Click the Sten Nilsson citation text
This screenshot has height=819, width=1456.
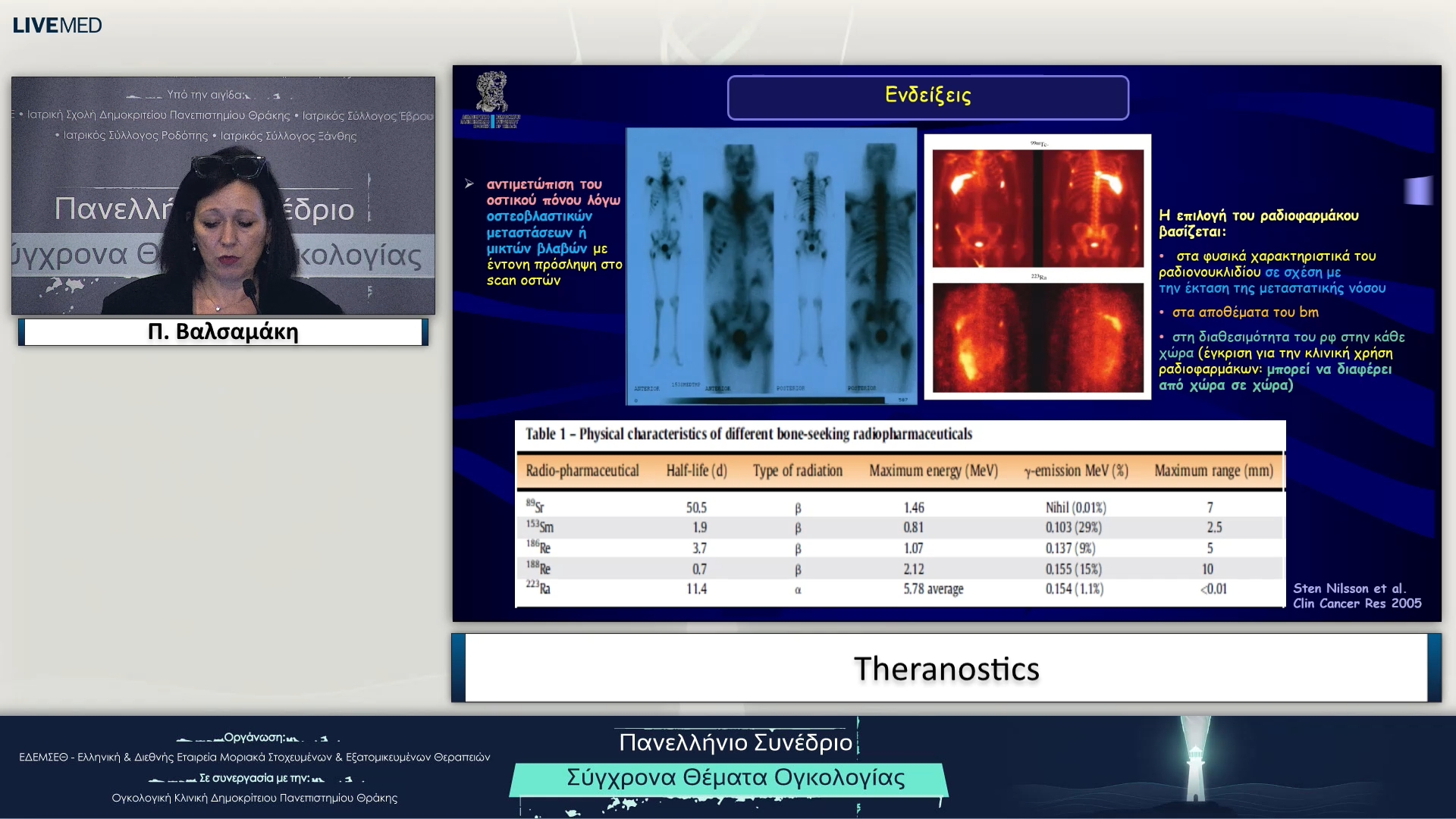(1356, 595)
